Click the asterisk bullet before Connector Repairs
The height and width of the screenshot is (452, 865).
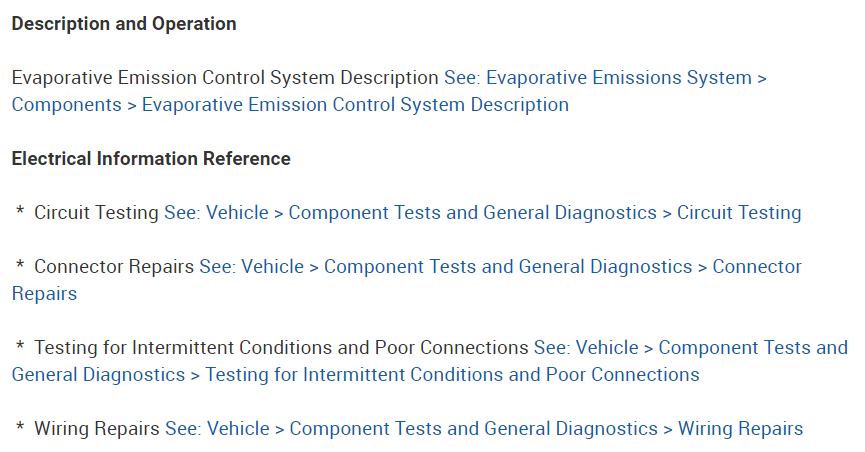pos(20,267)
